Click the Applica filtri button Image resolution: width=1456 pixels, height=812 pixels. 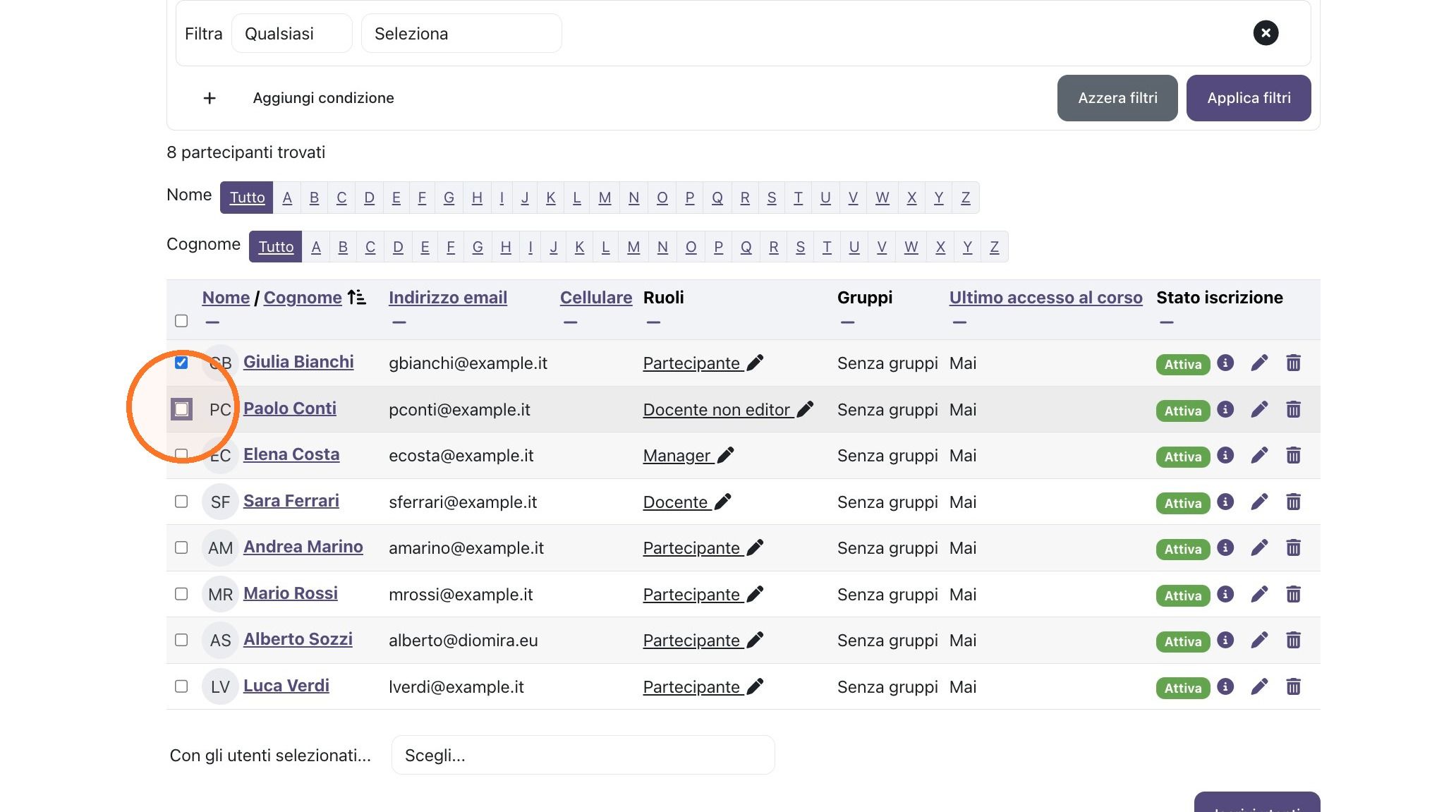tap(1249, 98)
